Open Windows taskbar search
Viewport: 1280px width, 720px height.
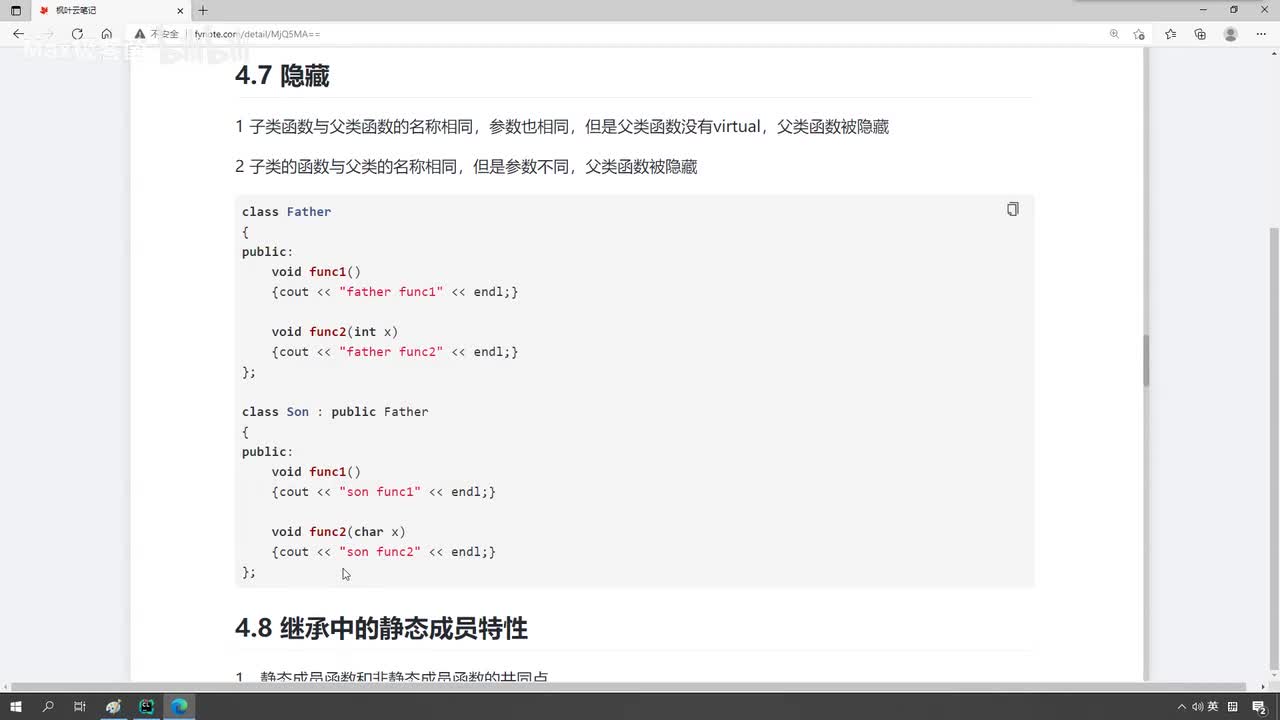48,707
